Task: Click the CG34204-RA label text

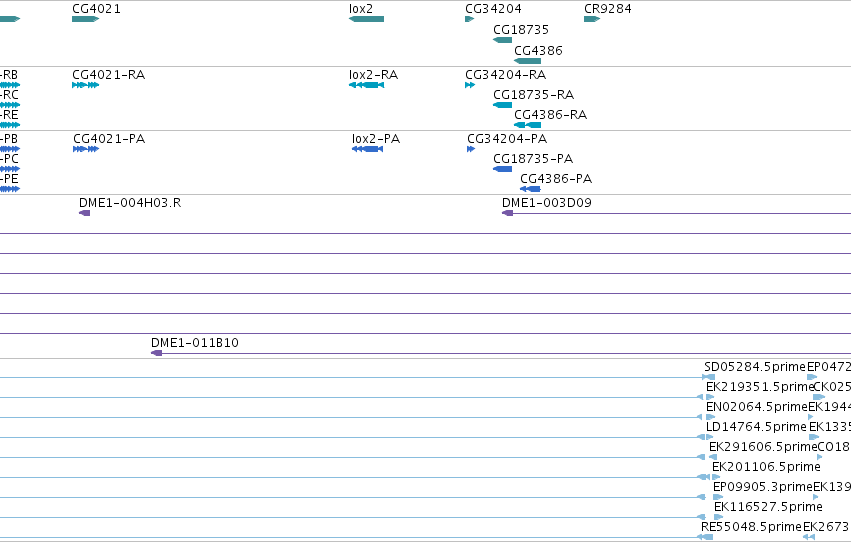Action: click(x=506, y=74)
